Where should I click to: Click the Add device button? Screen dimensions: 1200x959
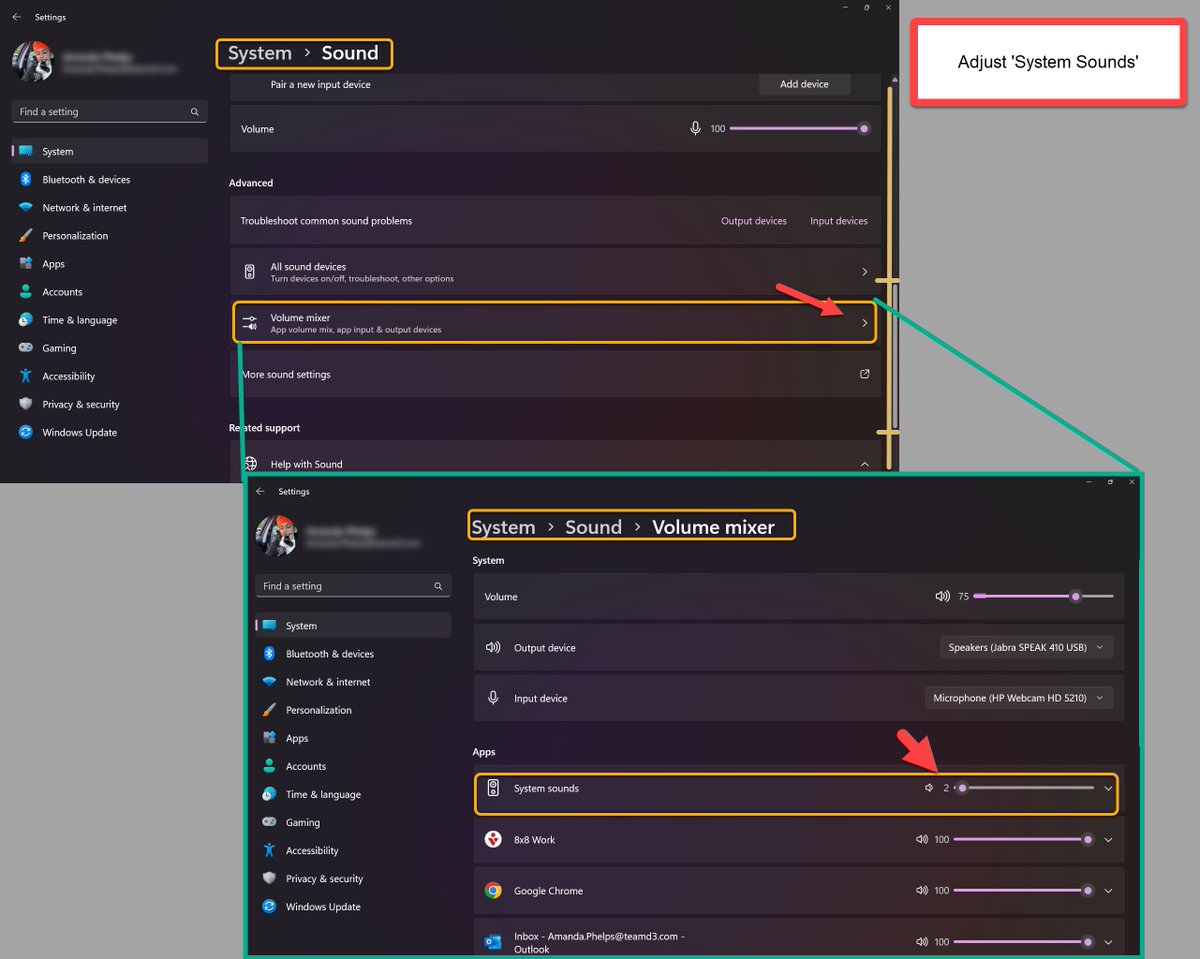click(x=804, y=84)
